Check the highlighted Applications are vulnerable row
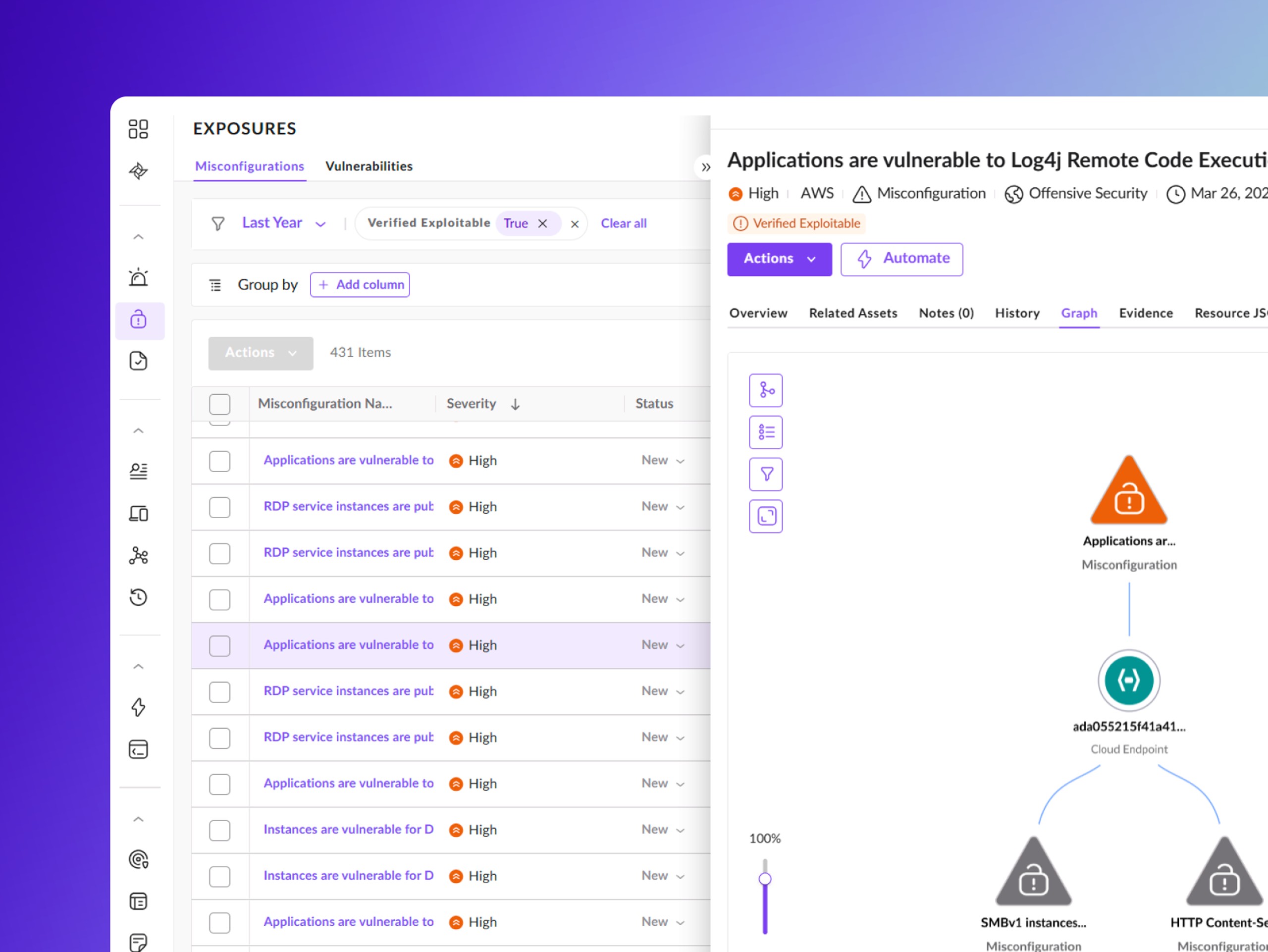Viewport: 1268px width, 952px height. point(219,645)
